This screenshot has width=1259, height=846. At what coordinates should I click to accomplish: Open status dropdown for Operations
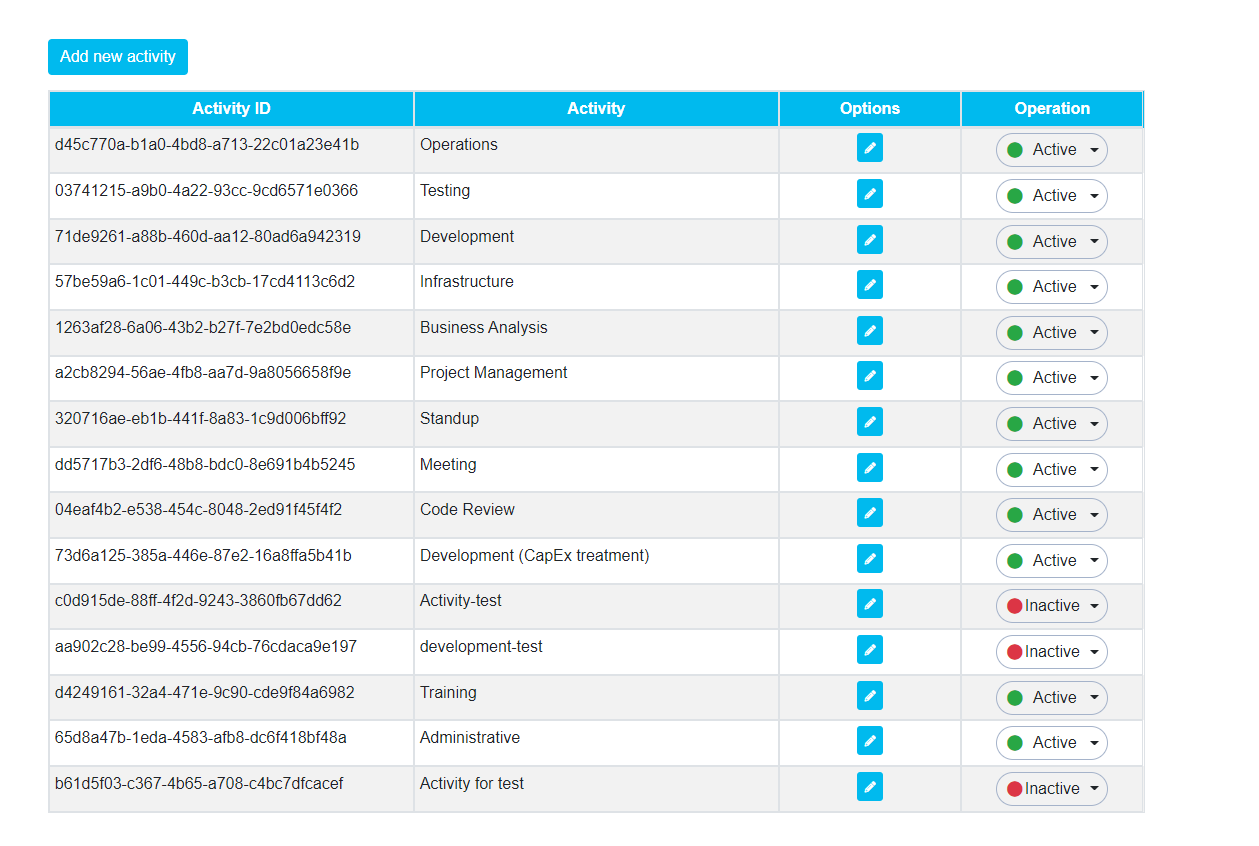[x=1052, y=150]
